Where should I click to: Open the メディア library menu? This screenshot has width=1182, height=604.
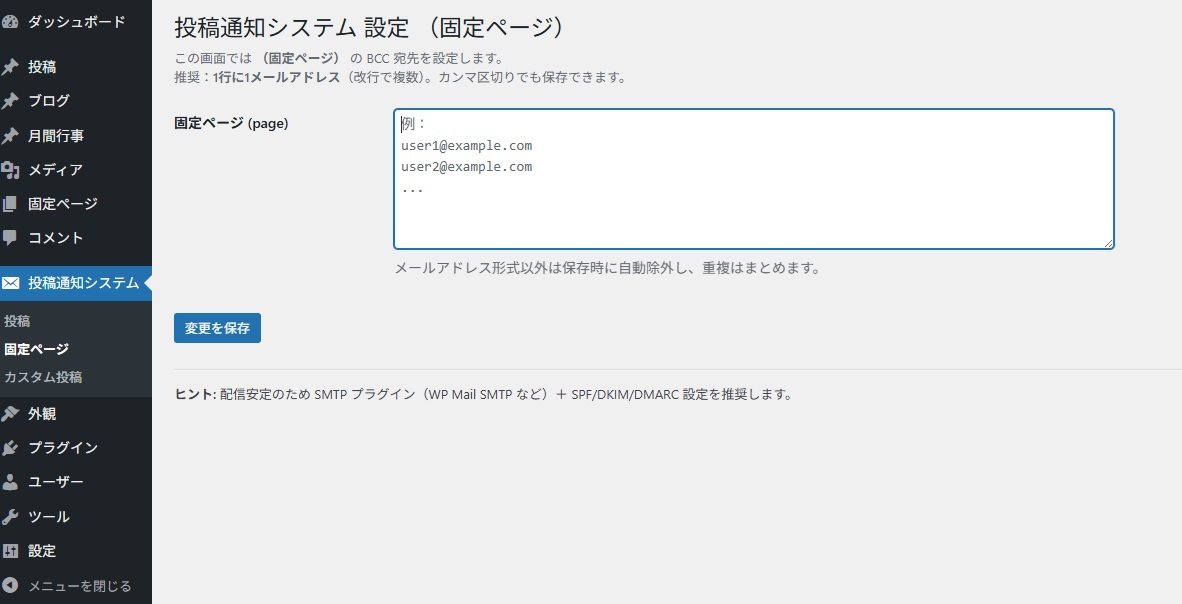pos(75,170)
